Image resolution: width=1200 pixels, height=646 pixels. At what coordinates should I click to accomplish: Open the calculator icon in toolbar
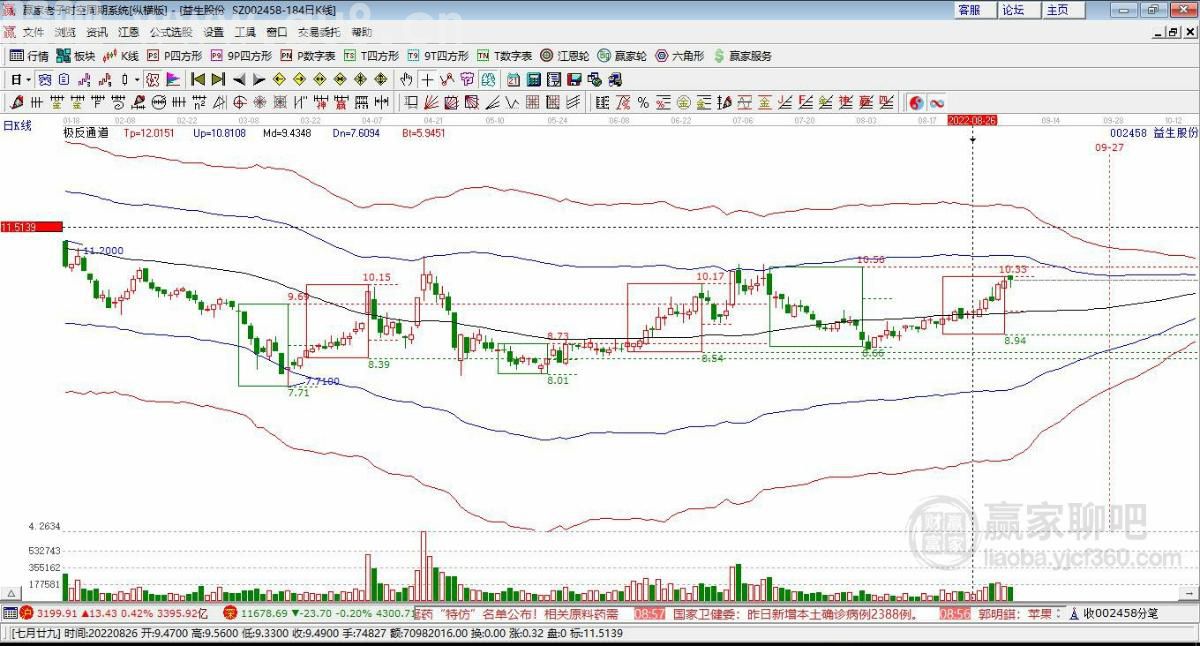click(533, 79)
